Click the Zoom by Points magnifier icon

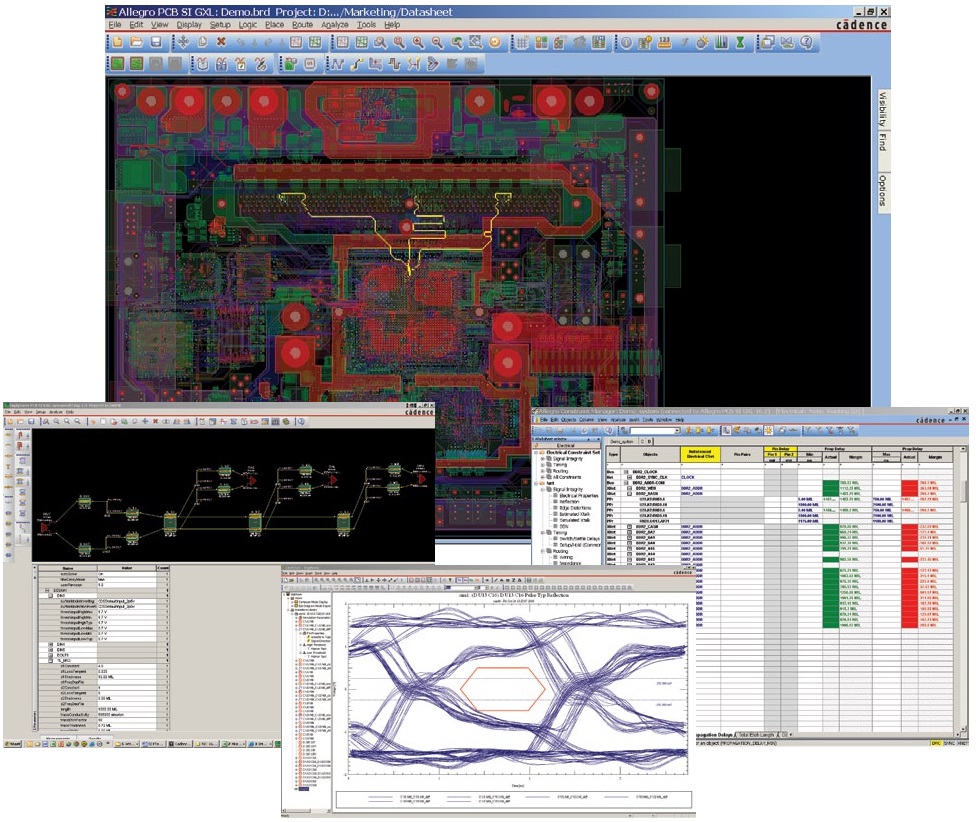coord(380,42)
